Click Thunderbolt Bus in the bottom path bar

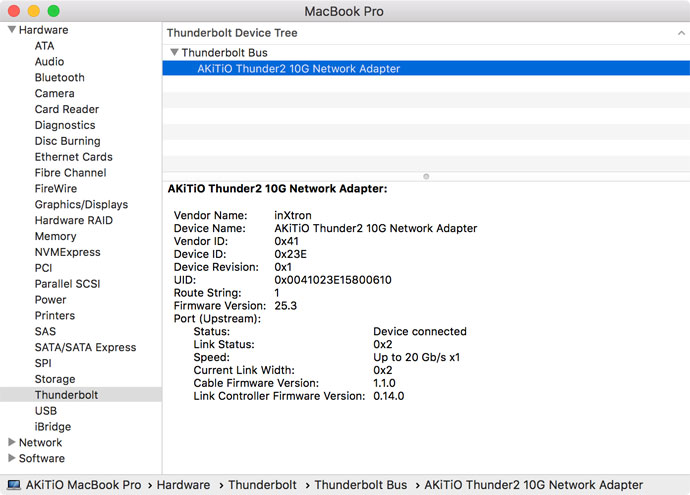click(354, 485)
